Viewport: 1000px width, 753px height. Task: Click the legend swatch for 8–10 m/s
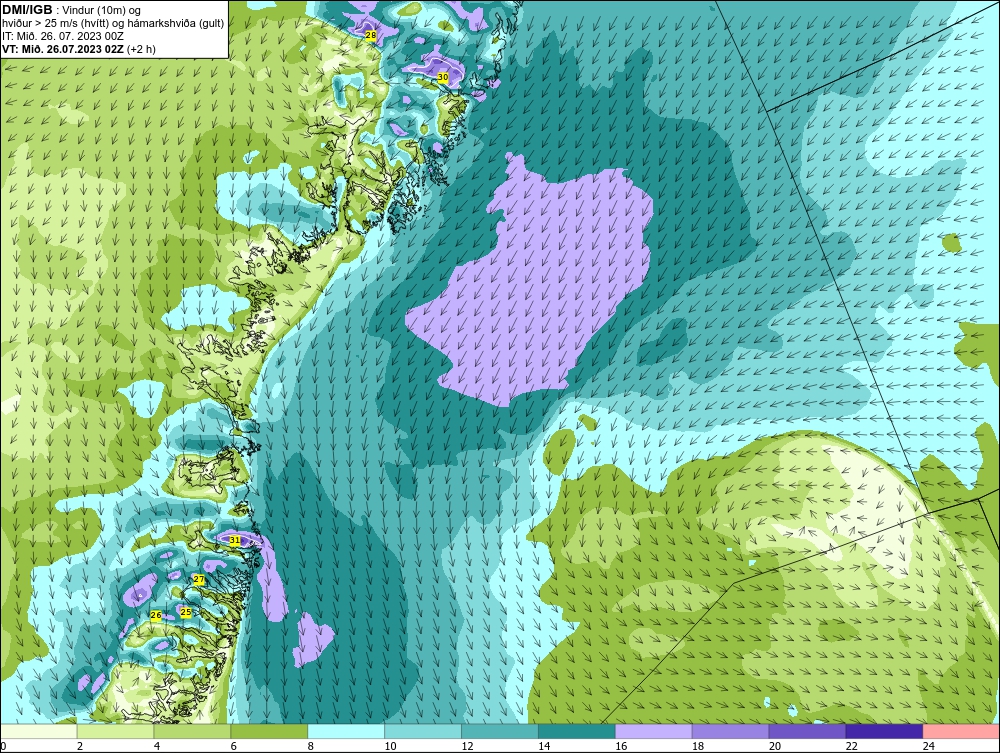346,731
